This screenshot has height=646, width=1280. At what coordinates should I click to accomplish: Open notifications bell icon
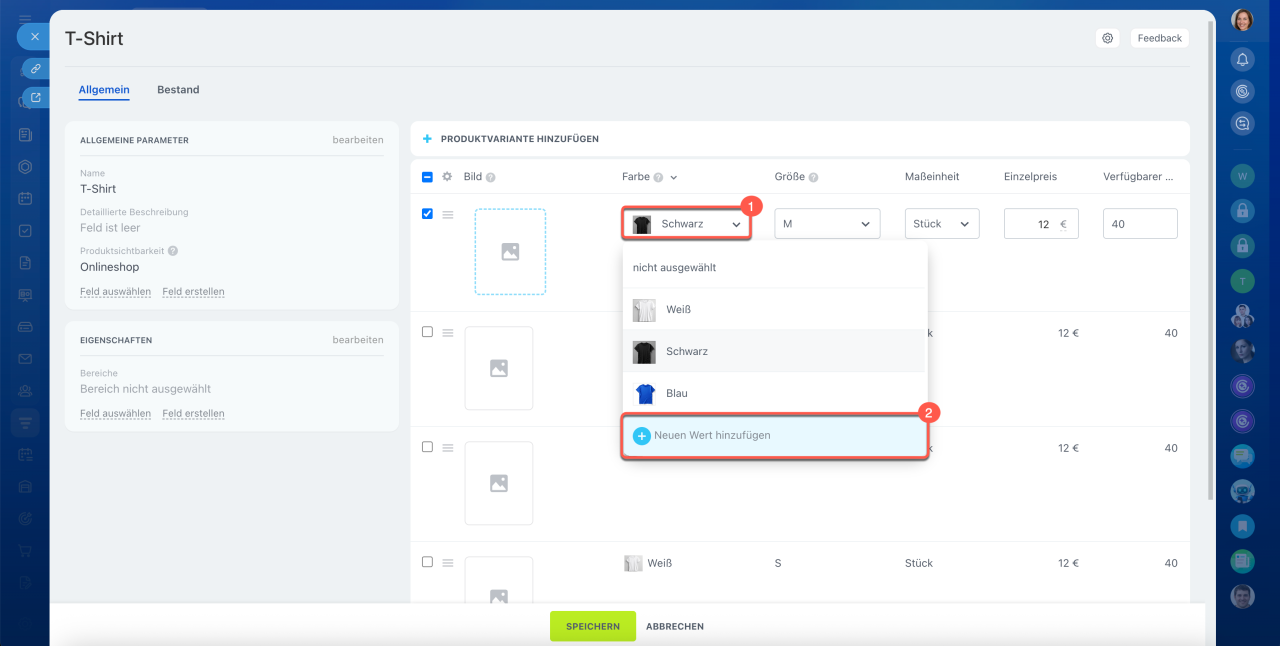[x=1242, y=60]
